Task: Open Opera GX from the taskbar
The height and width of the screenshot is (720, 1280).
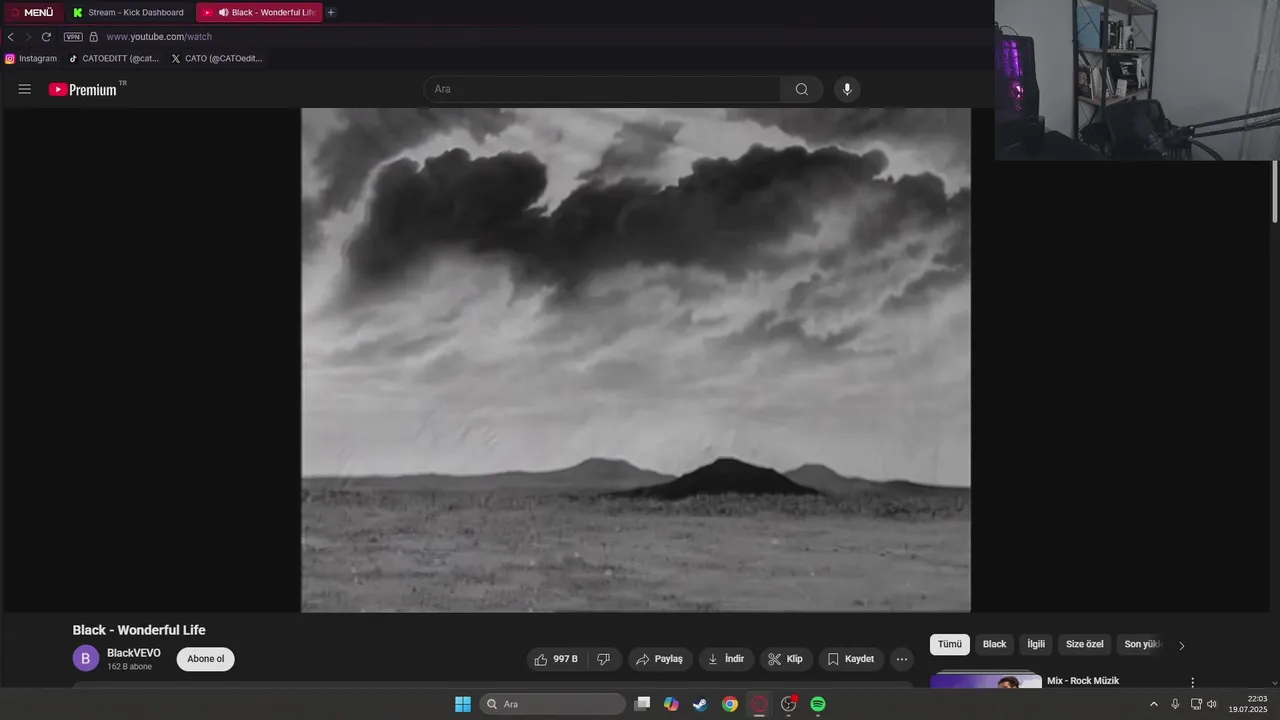Action: tap(759, 704)
